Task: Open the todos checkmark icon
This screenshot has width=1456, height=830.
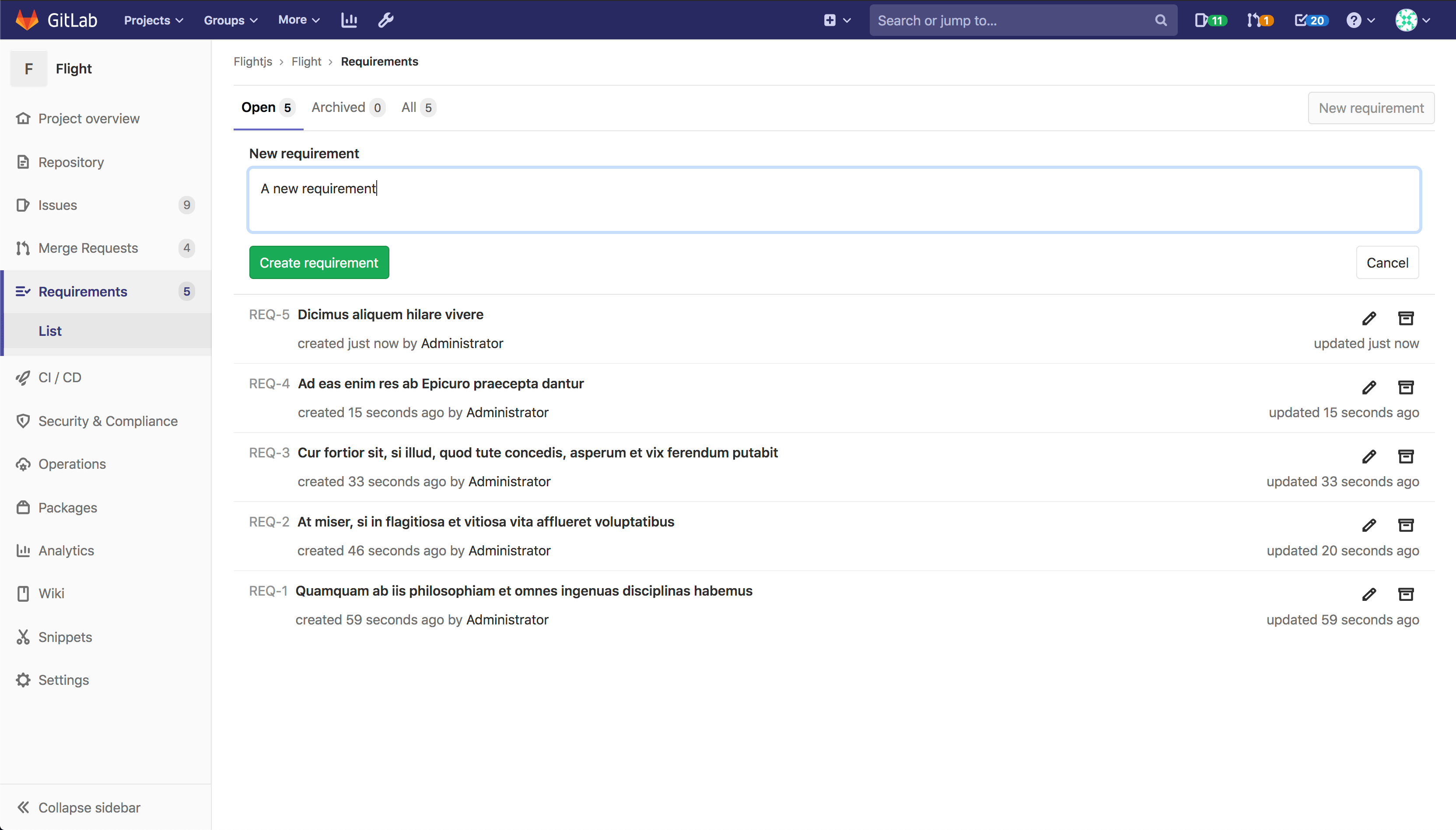Action: 1309,20
